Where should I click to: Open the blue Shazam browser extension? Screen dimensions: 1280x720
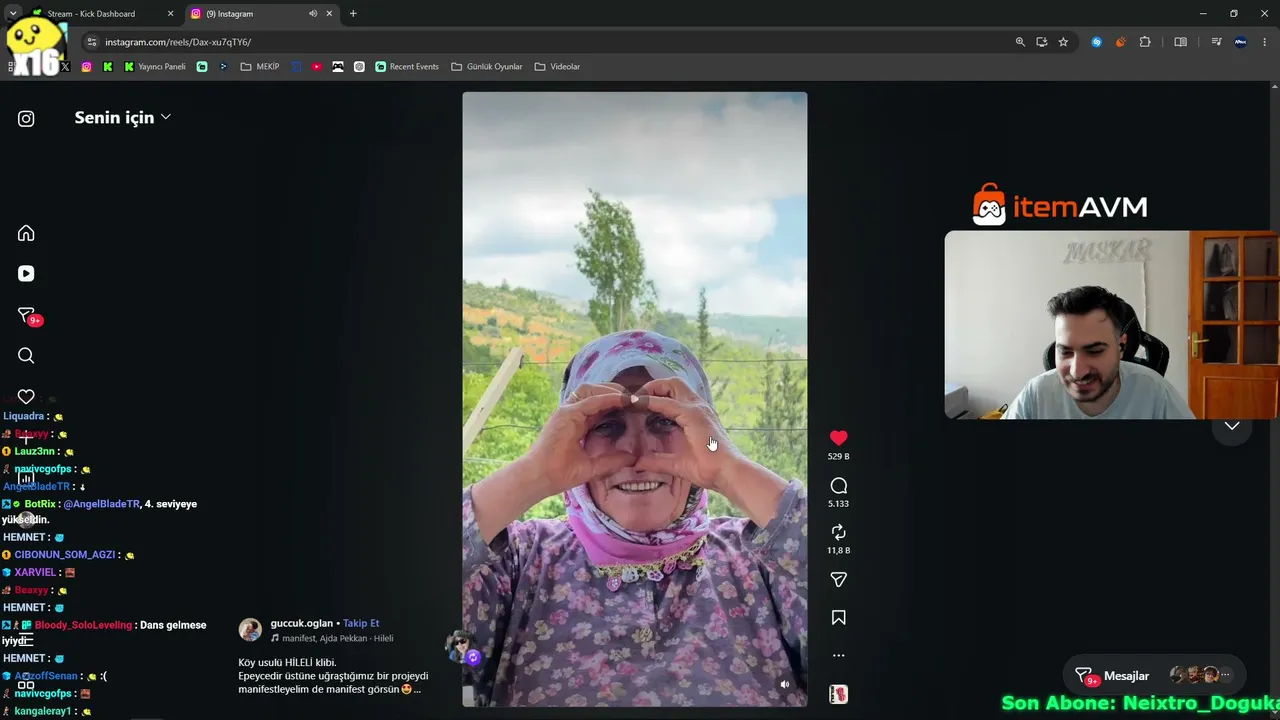pos(1097,42)
